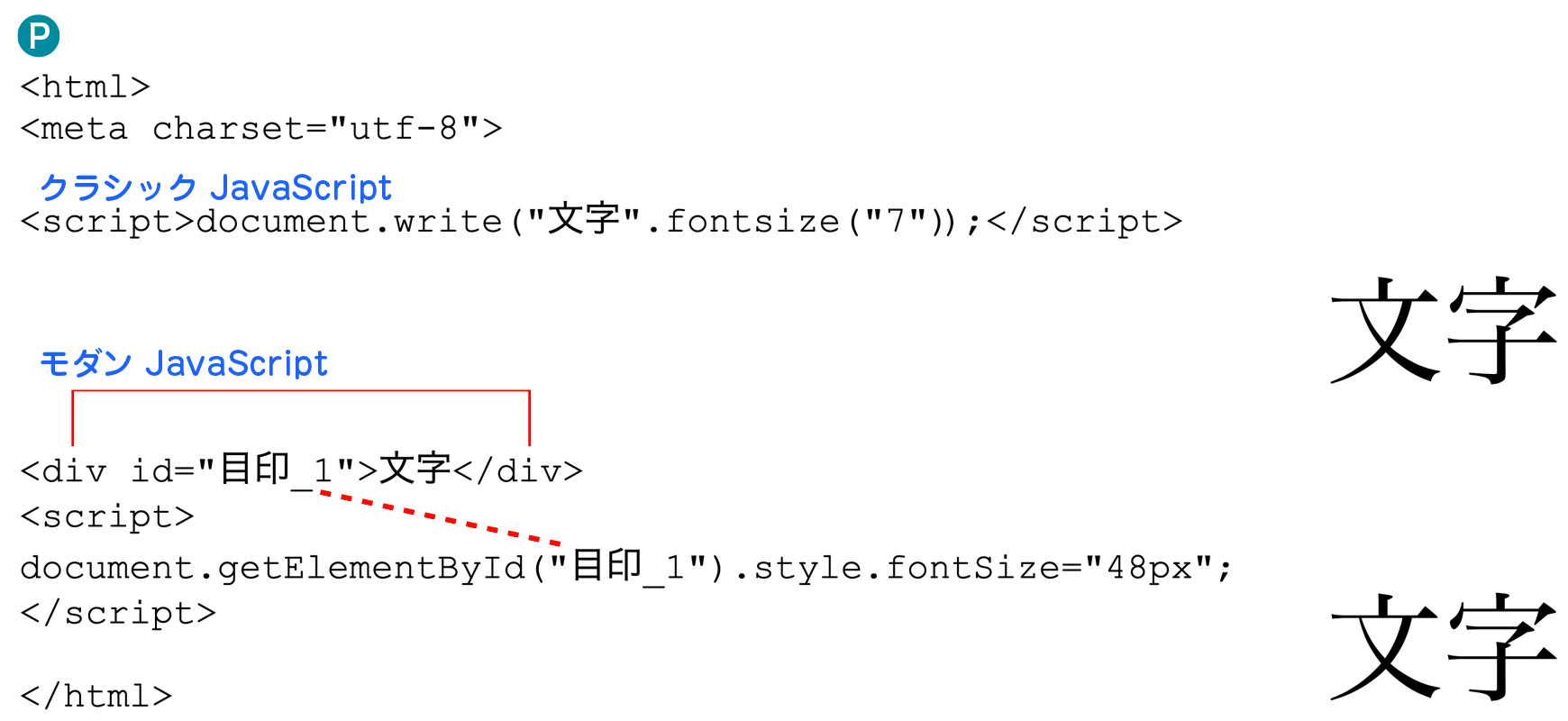Click the upper large 文字 output
The width and height of the screenshot is (1568, 721).
coord(1444,331)
